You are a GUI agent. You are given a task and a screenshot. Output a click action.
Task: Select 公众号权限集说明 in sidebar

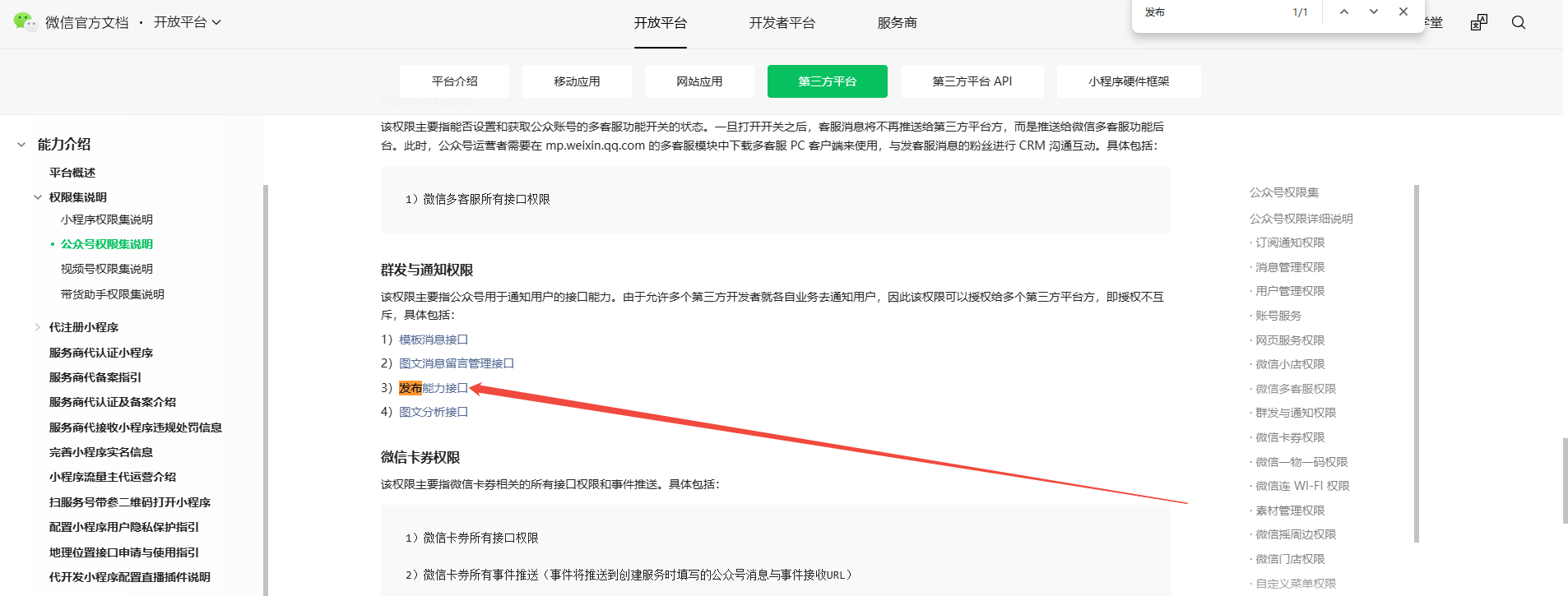tap(107, 244)
